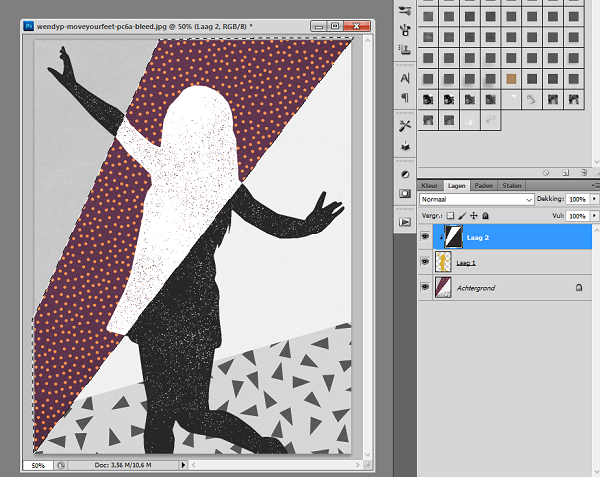Screen dimensions: 600x477
Task: Click the Achtergrond layer lock icon
Action: tap(579, 288)
